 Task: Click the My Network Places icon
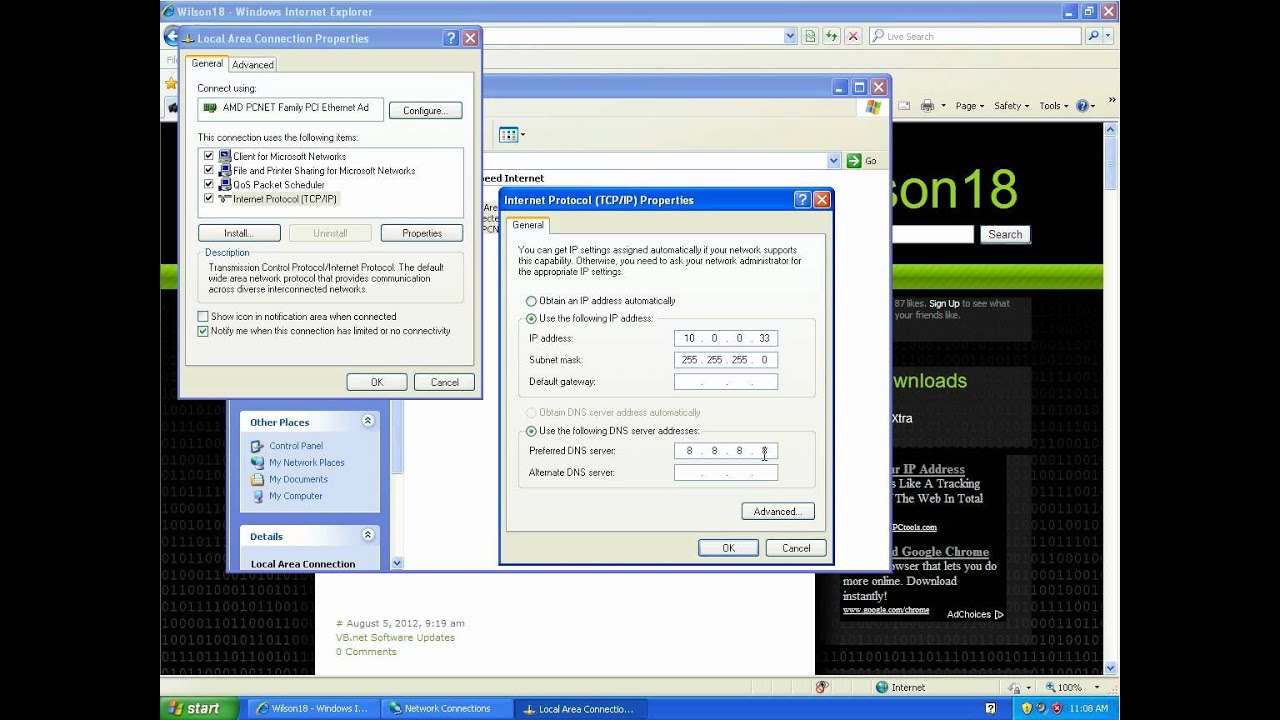tap(259, 463)
